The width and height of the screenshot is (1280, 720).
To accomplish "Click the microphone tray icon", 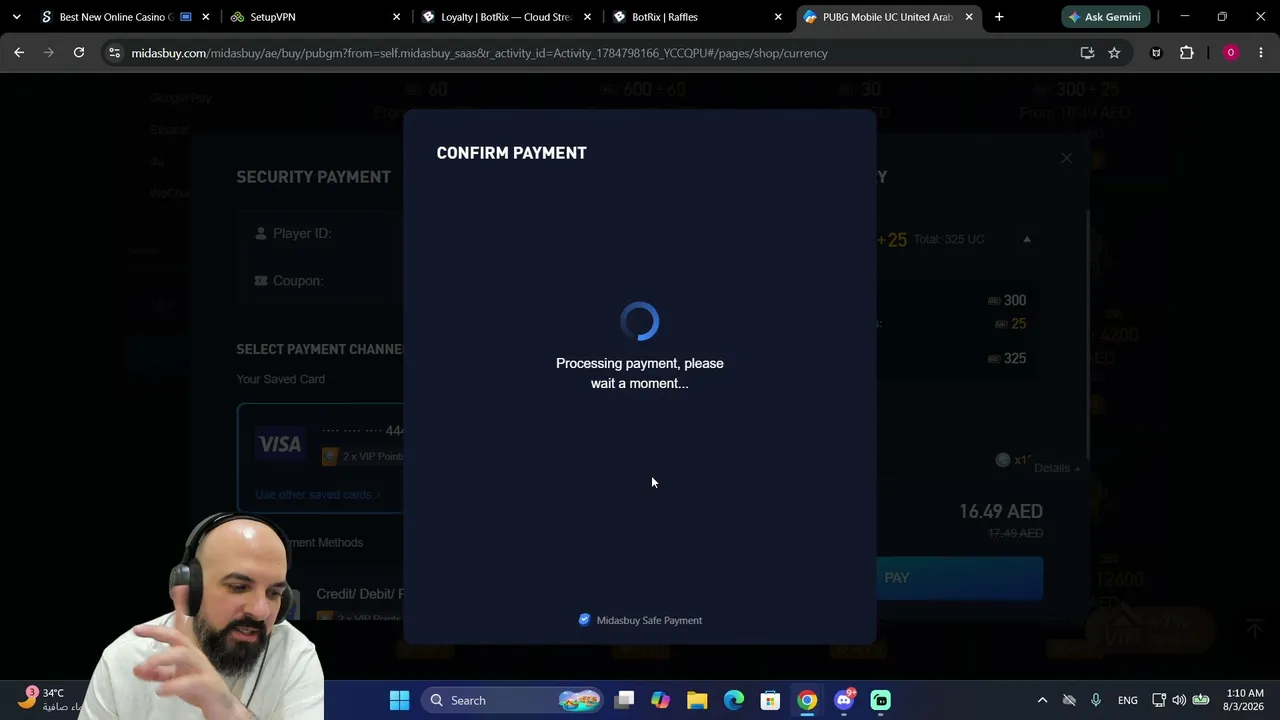I will tap(1096, 700).
